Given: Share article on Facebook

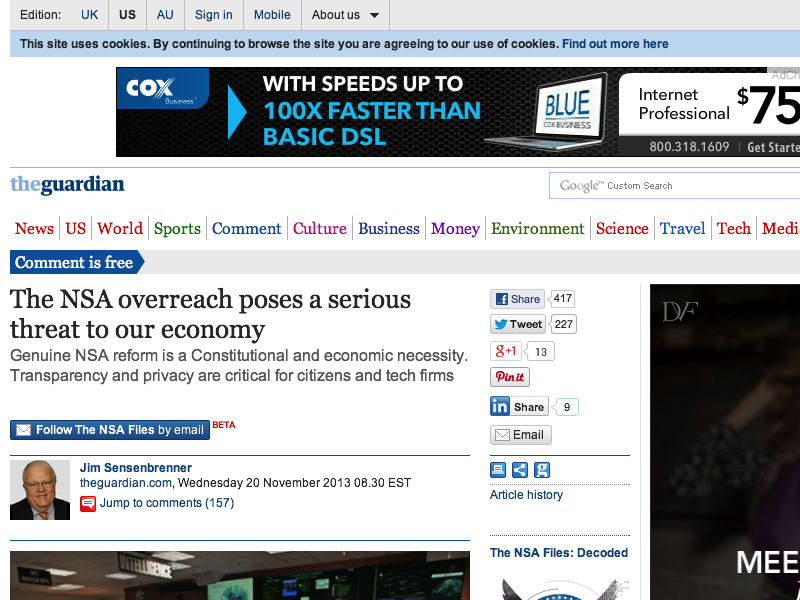Looking at the screenshot, I should [516, 299].
